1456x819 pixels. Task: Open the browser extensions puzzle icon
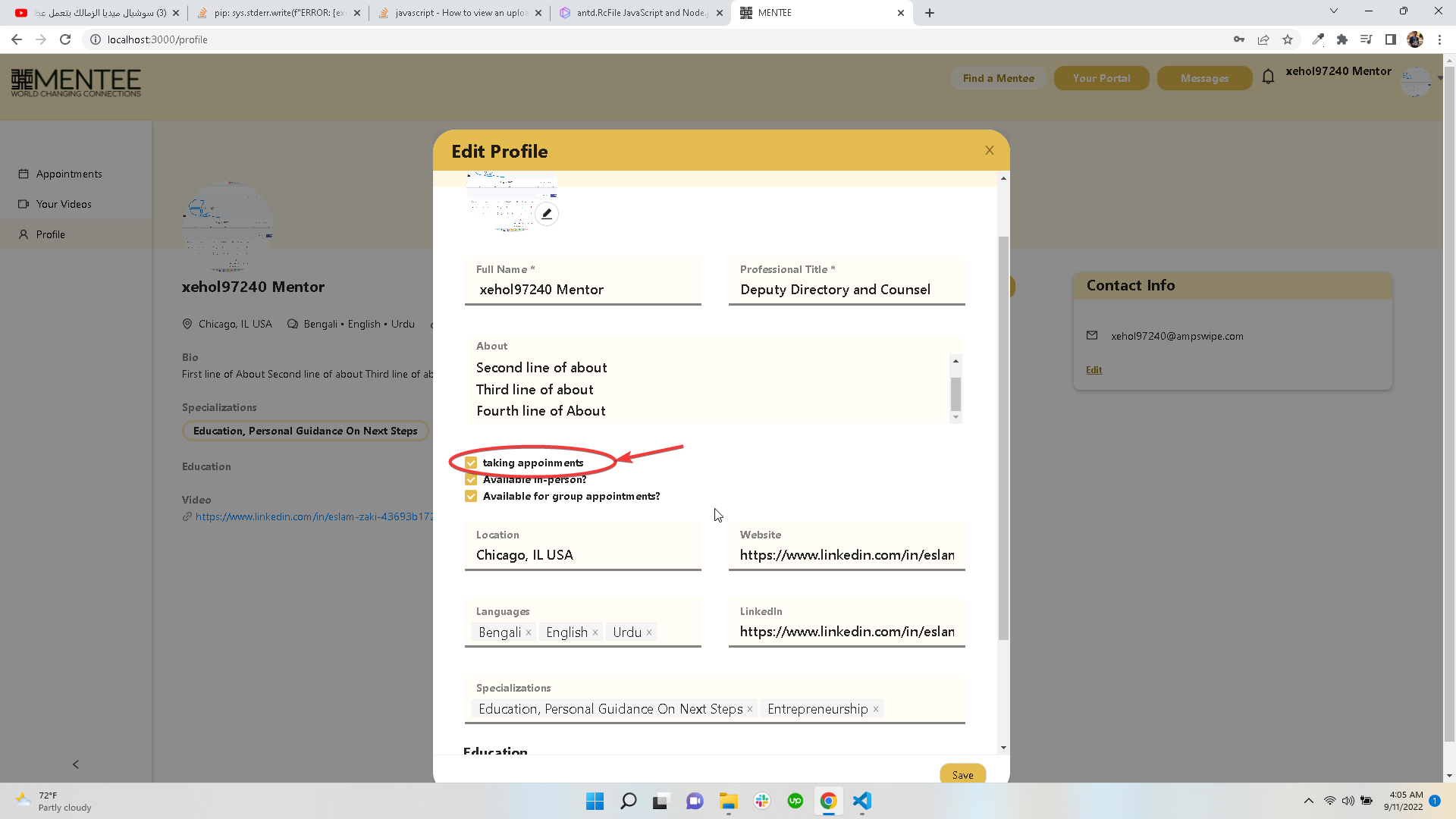1341,39
